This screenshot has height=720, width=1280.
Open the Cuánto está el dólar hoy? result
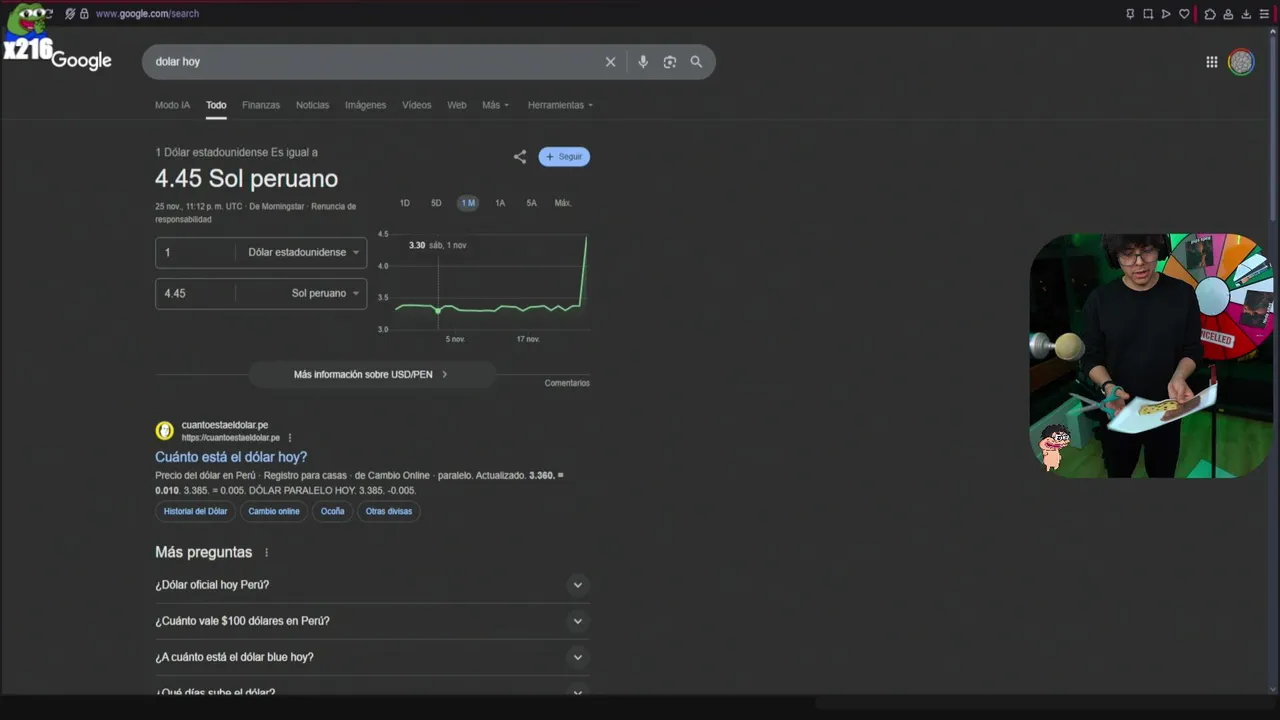coord(231,457)
